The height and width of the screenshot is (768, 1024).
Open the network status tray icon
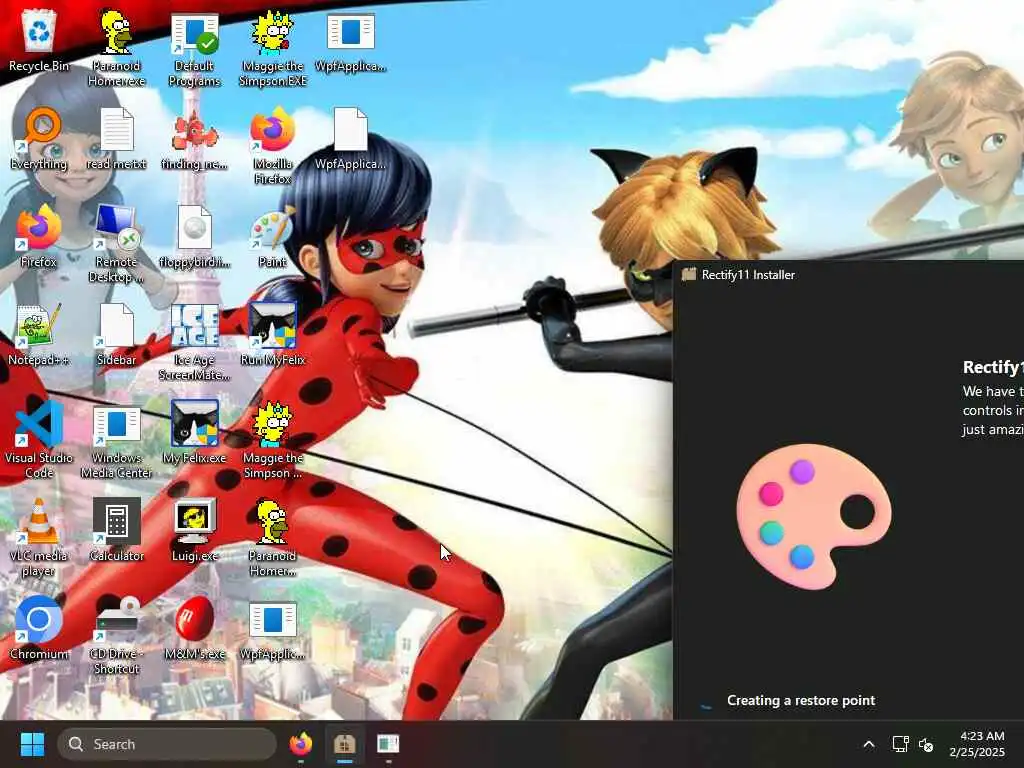(x=900, y=744)
